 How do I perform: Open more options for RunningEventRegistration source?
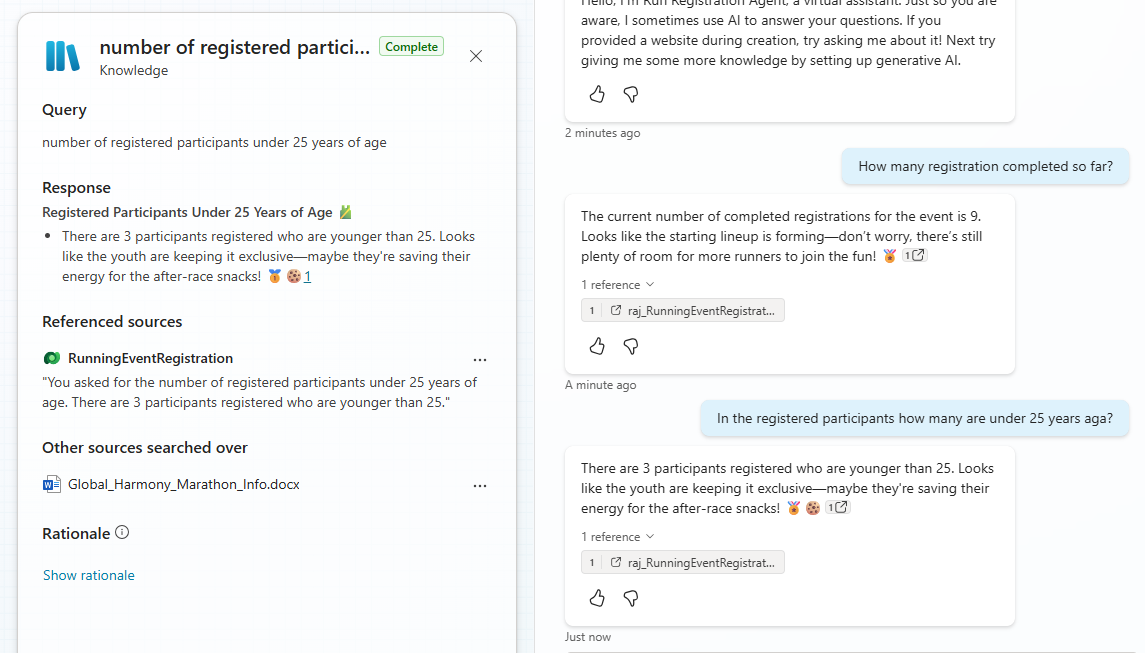480,359
